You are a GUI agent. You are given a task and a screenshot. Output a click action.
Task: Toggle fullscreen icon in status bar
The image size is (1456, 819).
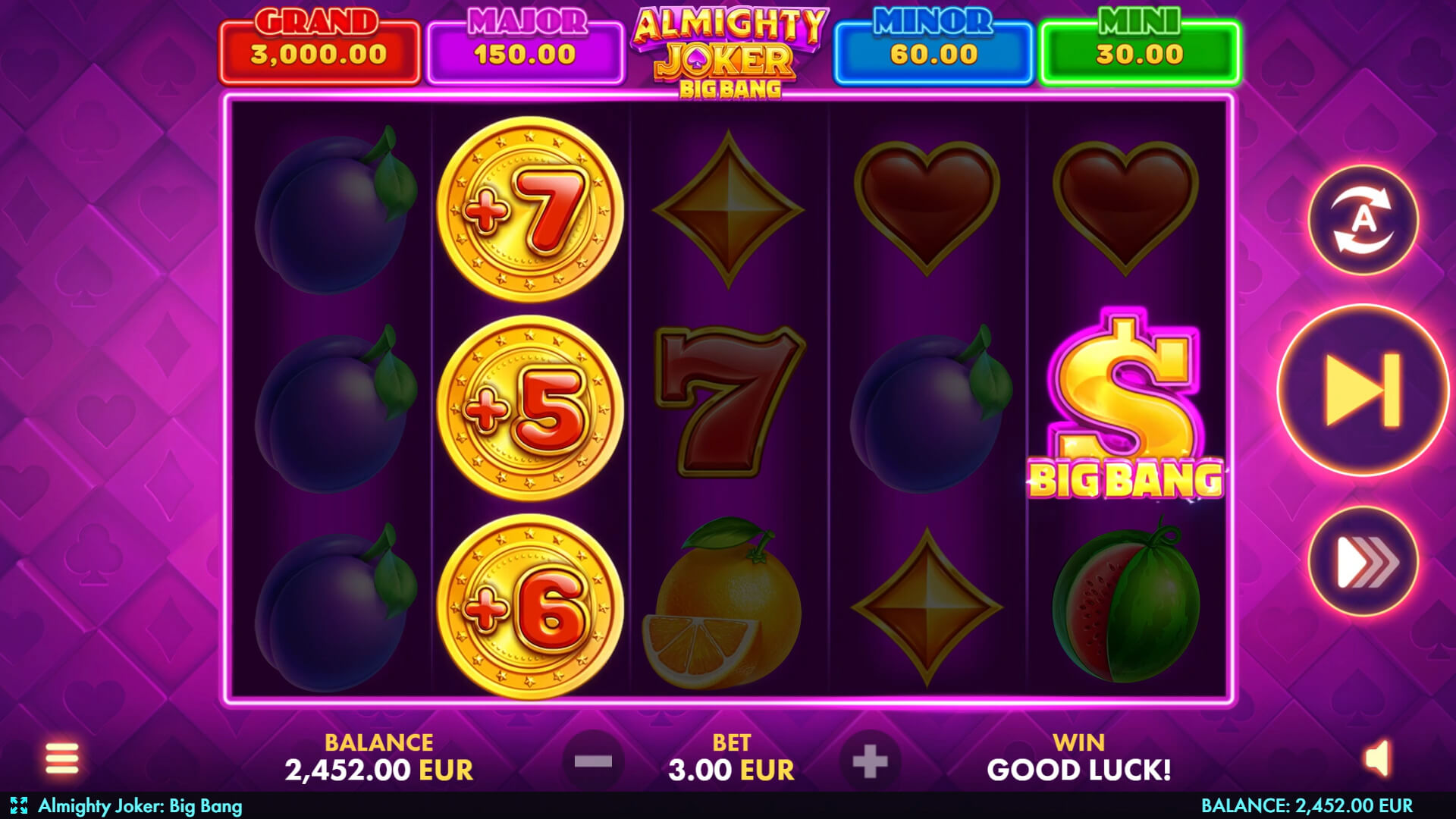pos(19,805)
